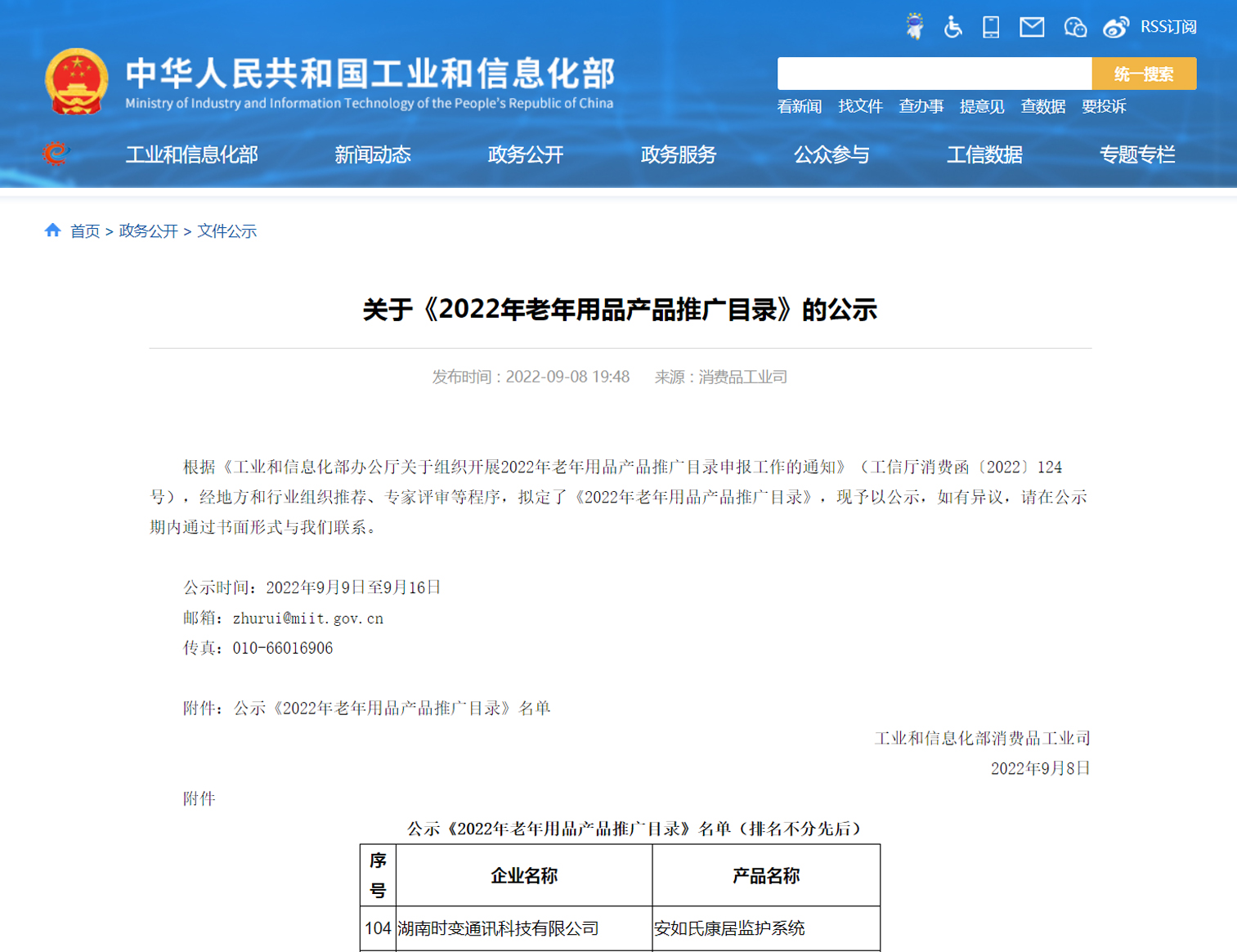Click 看新闻 quick link under search
The image size is (1237, 952).
click(x=800, y=106)
